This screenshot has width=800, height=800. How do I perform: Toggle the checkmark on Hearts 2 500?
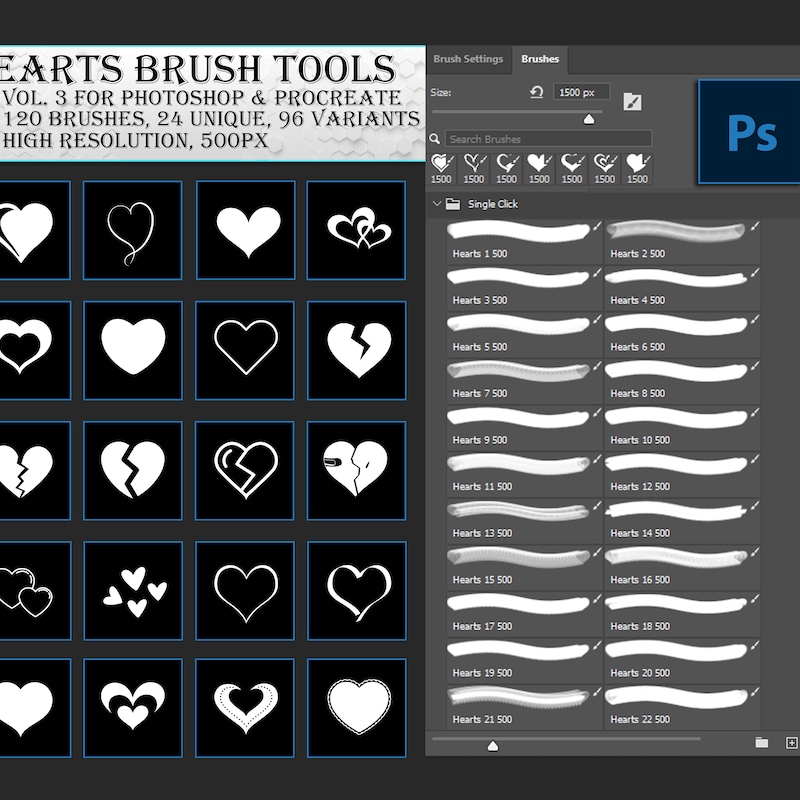coord(757,228)
